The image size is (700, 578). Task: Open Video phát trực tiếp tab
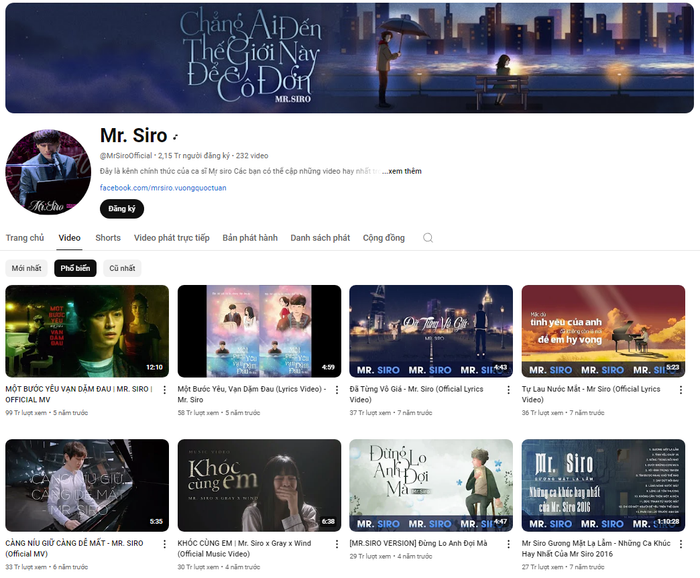[172, 238]
